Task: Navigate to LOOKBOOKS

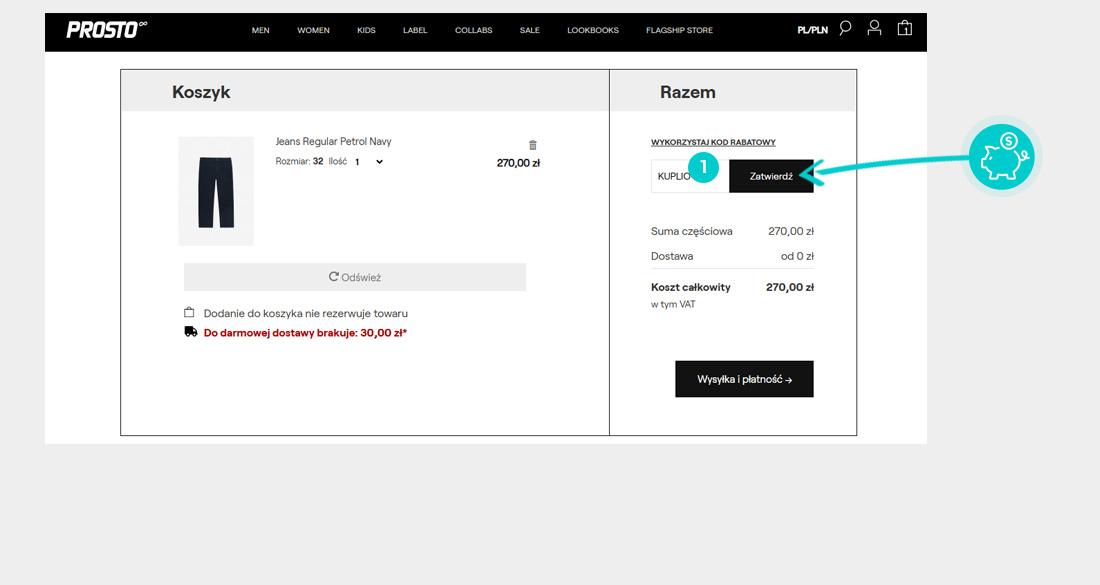Action: click(x=593, y=30)
